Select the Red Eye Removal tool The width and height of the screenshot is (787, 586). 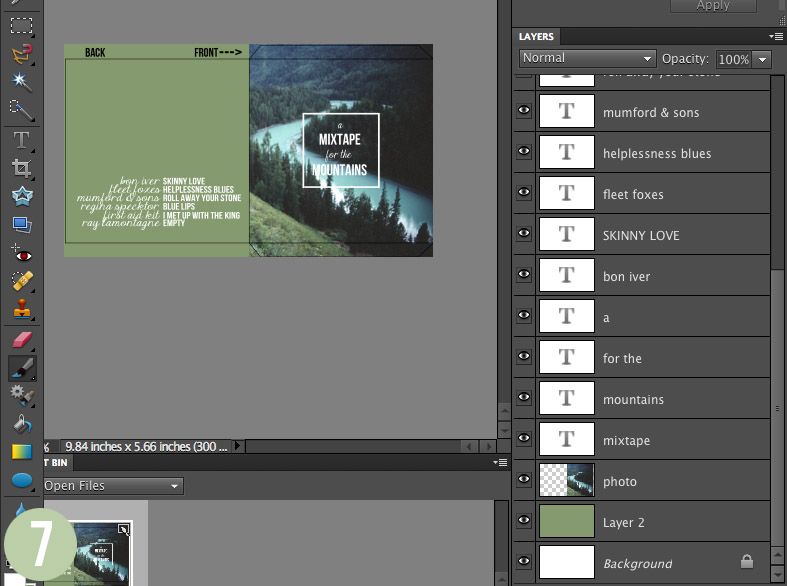21,253
